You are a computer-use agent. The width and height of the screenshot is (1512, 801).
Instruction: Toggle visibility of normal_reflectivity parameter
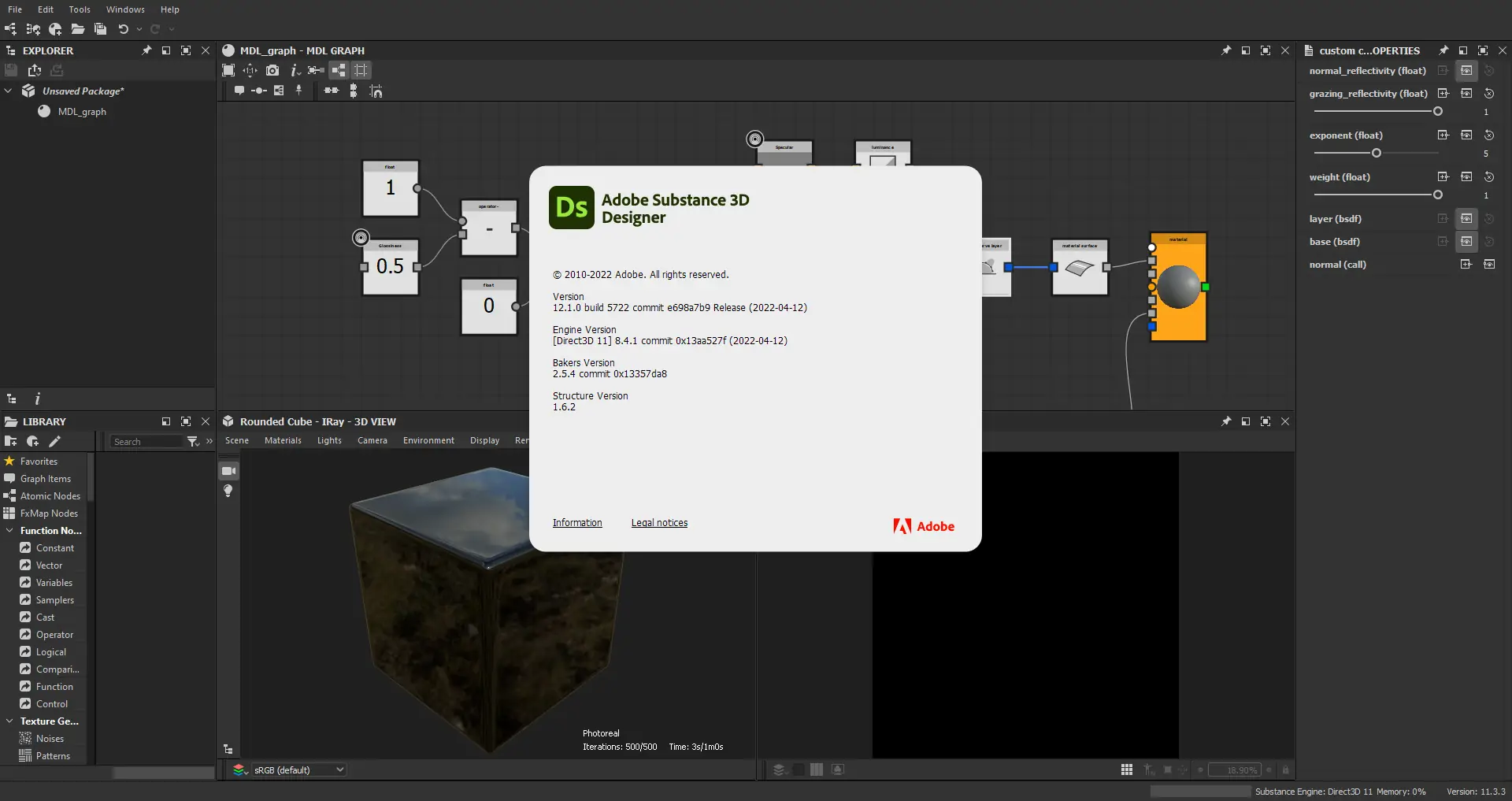coord(1466,70)
